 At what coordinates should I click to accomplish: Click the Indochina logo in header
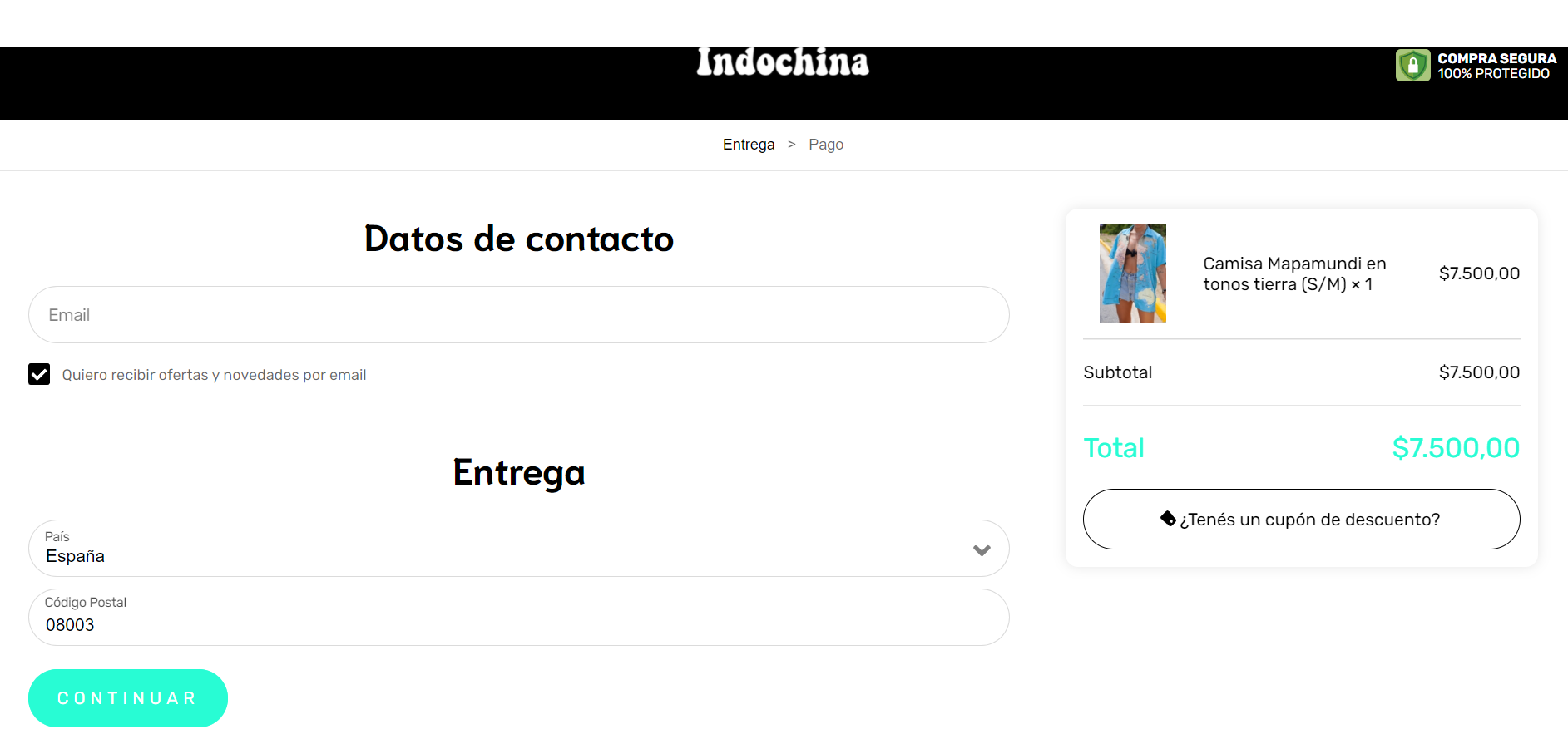coord(783,62)
